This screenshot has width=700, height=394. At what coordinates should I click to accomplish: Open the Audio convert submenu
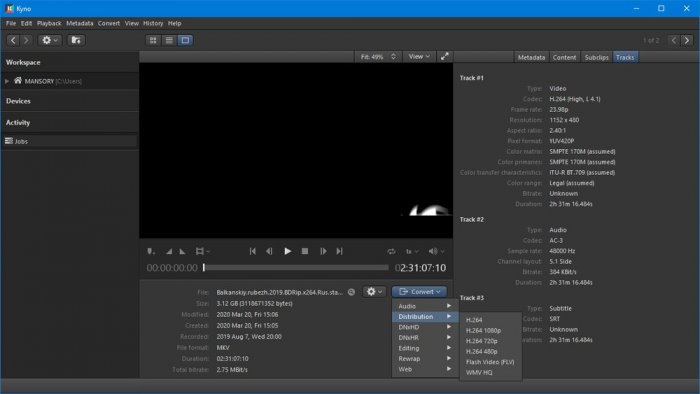(425, 306)
